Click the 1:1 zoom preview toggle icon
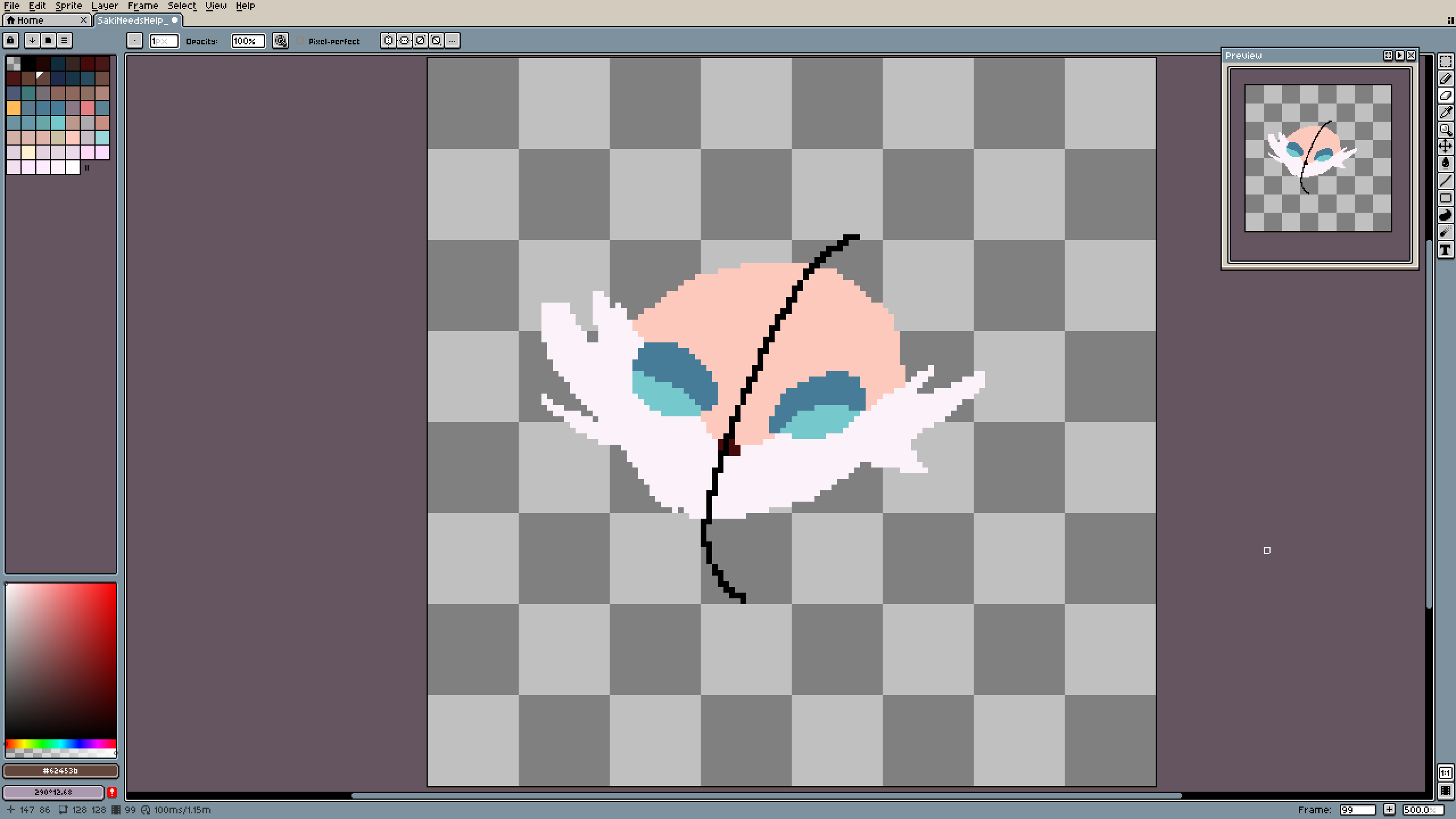The width and height of the screenshot is (1456, 819). pyautogui.click(x=1445, y=773)
